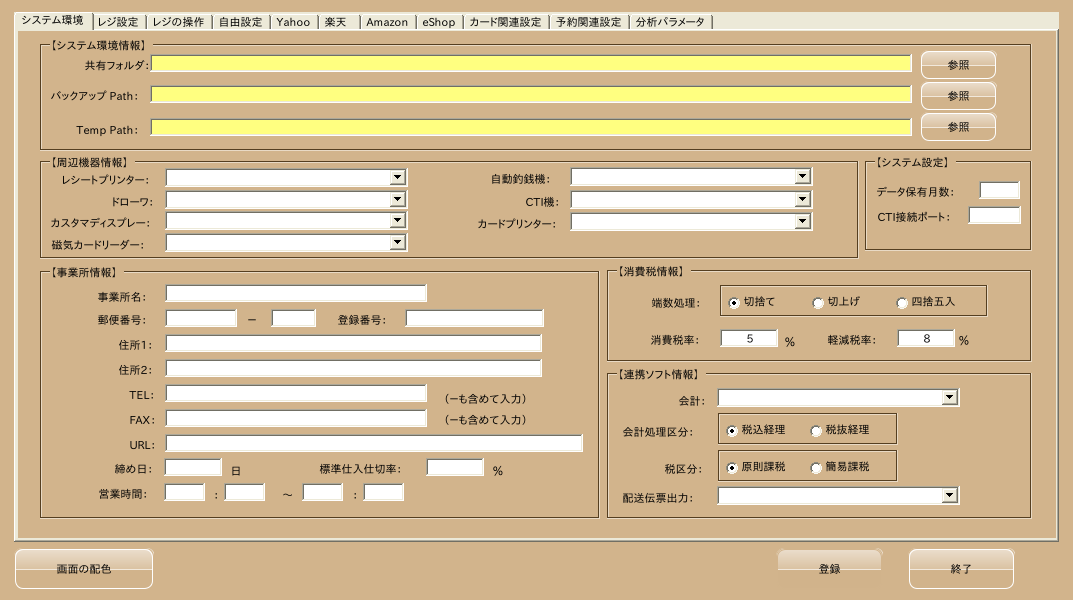Expand the 配送伝票出力 dropdown
The height and width of the screenshot is (600, 1073).
pos(949,495)
